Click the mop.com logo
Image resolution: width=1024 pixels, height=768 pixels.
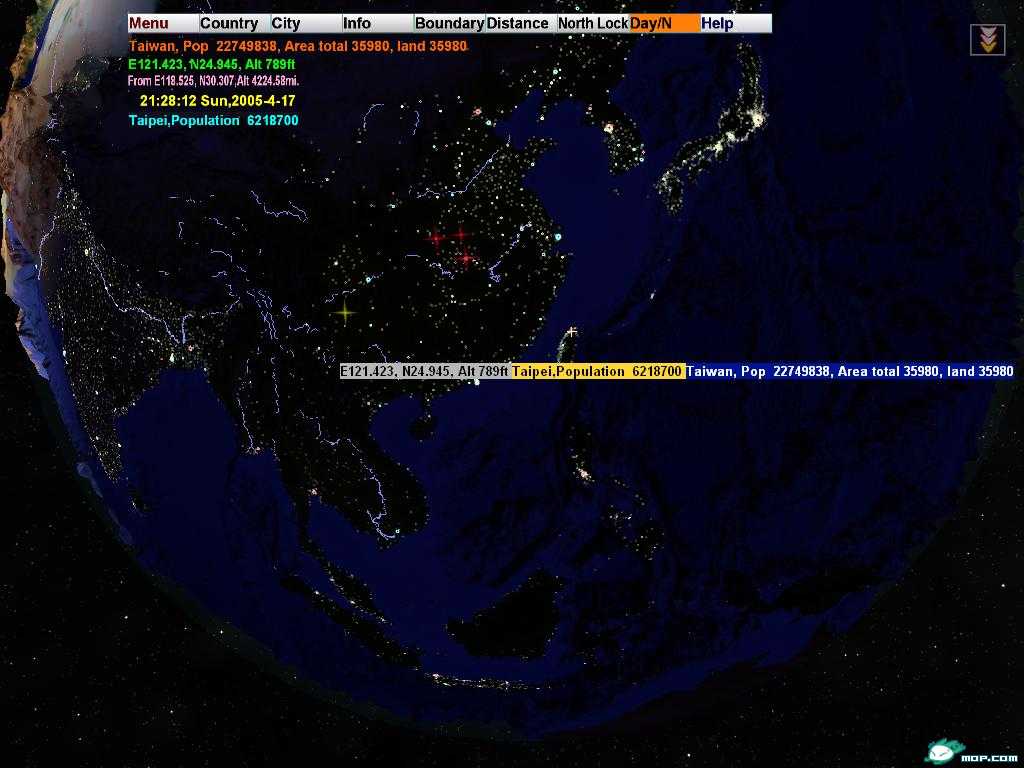971,752
